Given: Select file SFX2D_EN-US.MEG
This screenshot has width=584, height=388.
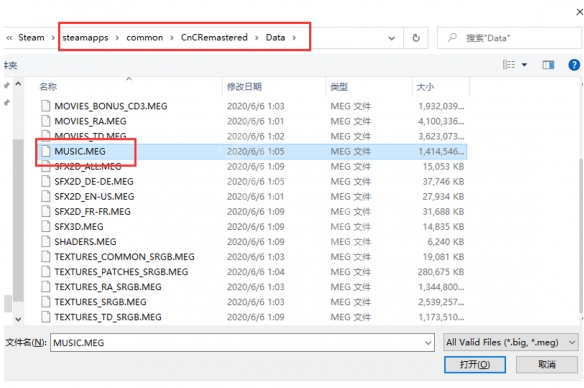Looking at the screenshot, I should tap(94, 196).
